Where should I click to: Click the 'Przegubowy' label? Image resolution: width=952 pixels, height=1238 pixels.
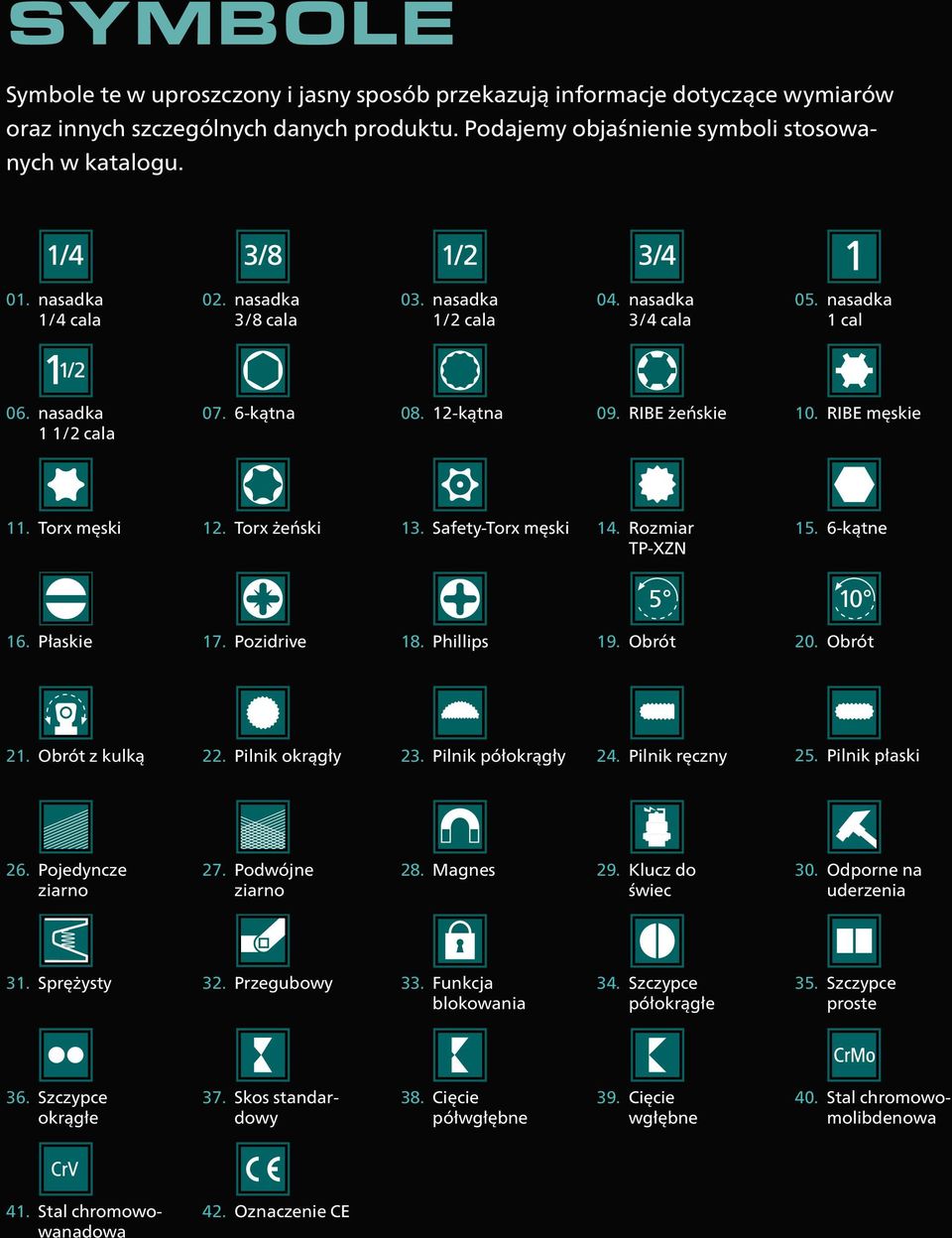284,984
